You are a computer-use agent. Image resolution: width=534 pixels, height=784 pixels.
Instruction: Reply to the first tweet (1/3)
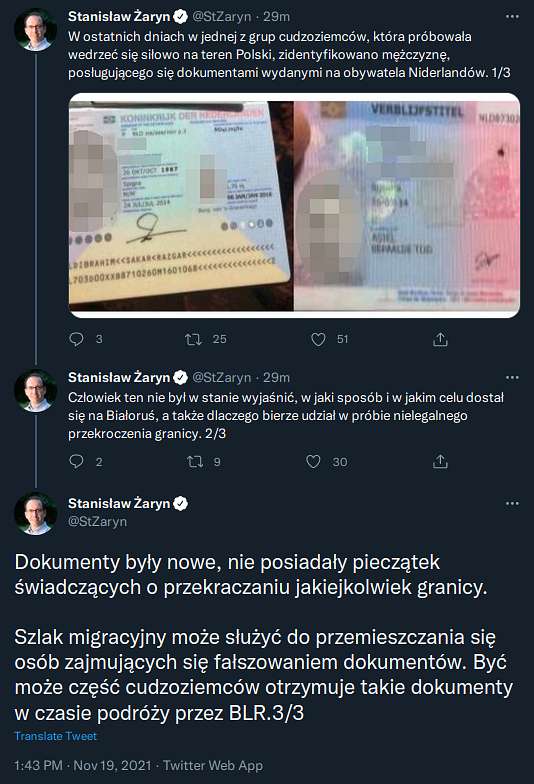[x=76, y=340]
